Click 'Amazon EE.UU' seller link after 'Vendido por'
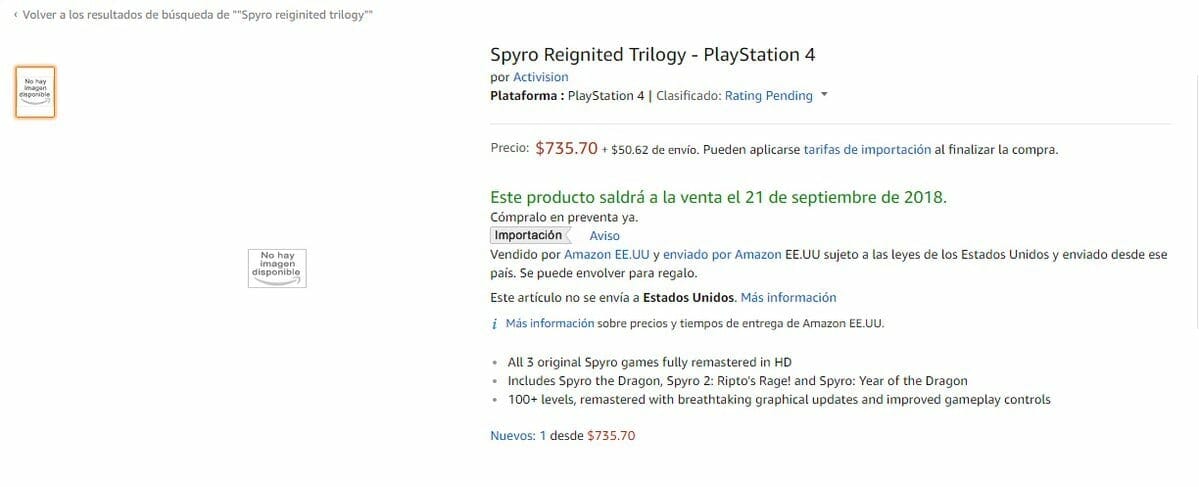The height and width of the screenshot is (487, 1199). pyautogui.click(x=606, y=255)
